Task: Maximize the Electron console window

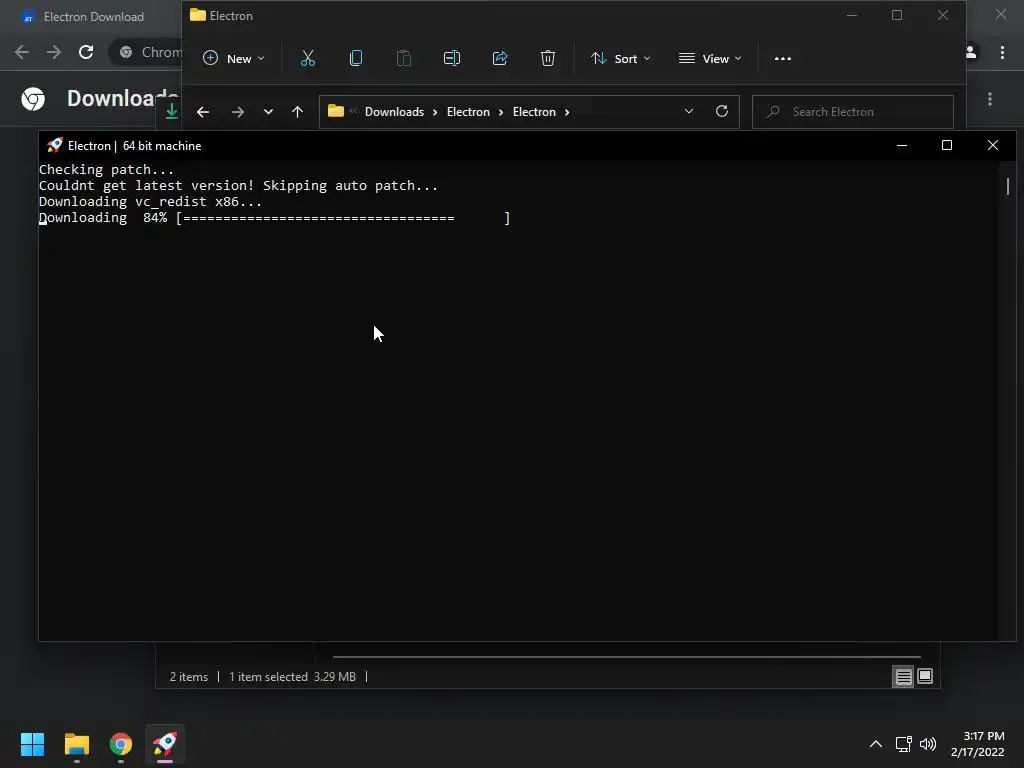Action: (x=946, y=145)
